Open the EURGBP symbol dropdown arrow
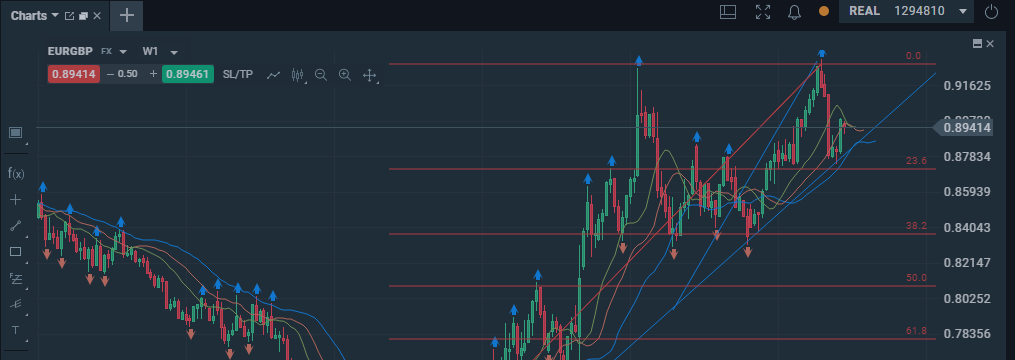Image resolution: width=1015 pixels, height=360 pixels. point(123,52)
